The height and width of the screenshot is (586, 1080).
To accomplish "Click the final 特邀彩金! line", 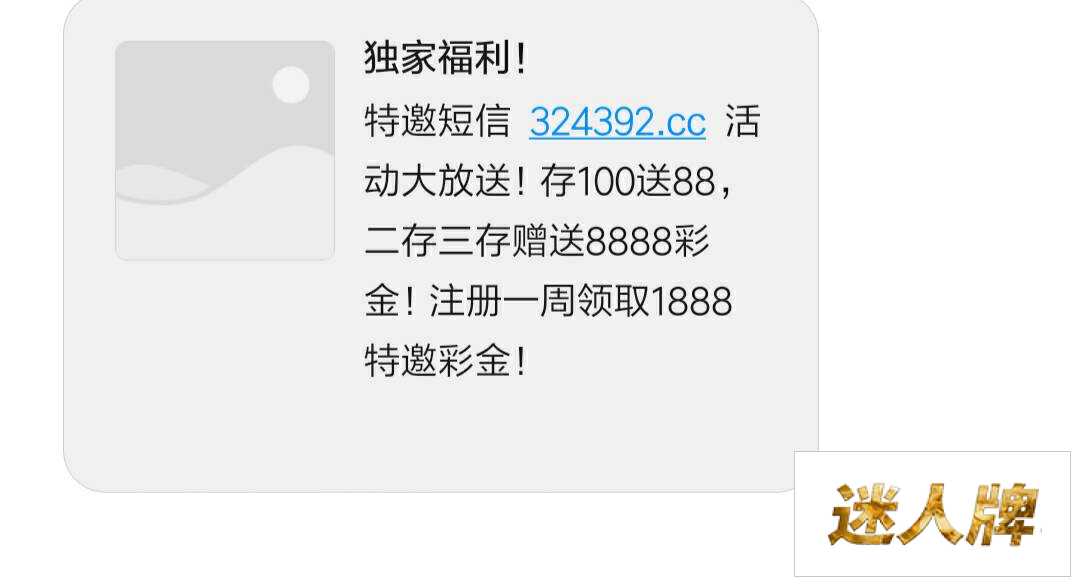I will click(x=446, y=361).
